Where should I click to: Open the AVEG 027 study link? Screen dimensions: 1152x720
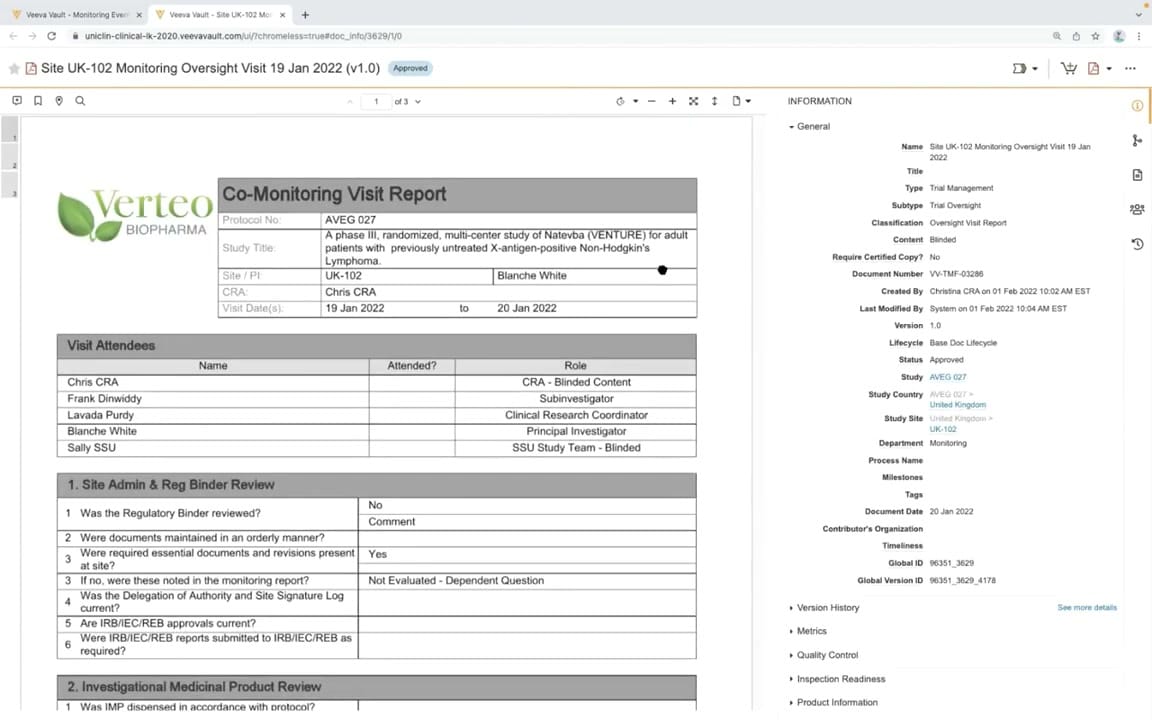[x=948, y=377]
